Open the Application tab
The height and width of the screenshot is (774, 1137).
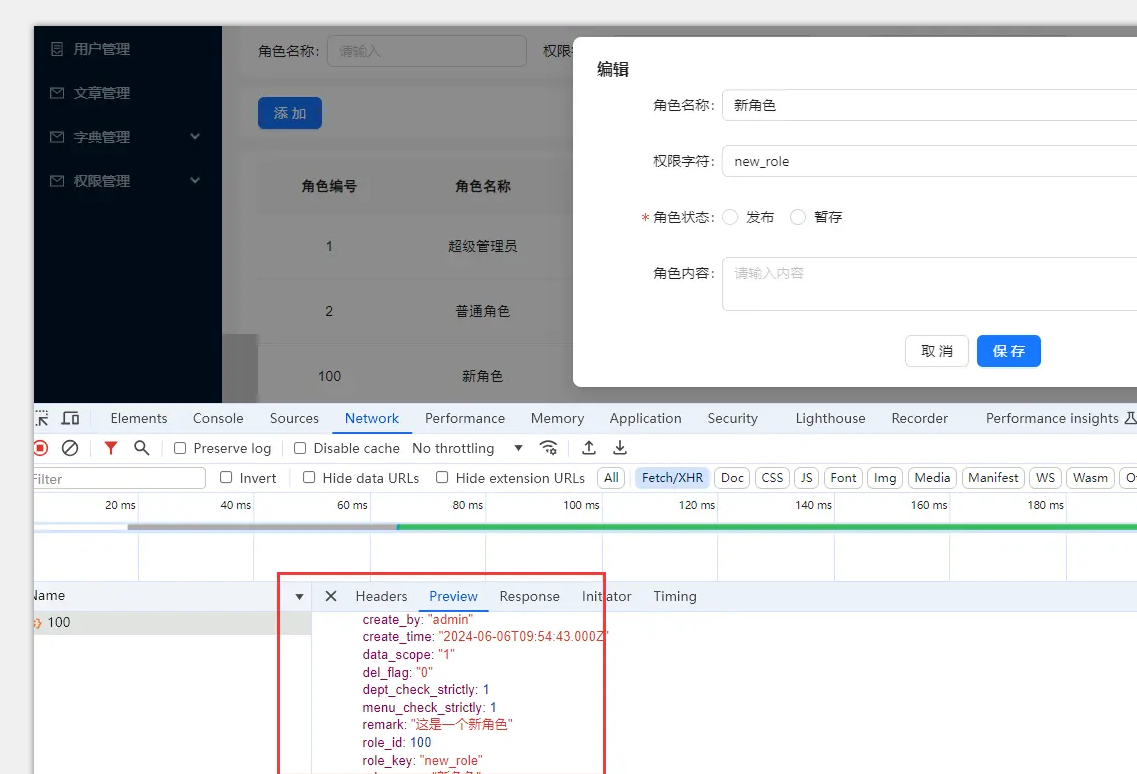[x=645, y=419]
